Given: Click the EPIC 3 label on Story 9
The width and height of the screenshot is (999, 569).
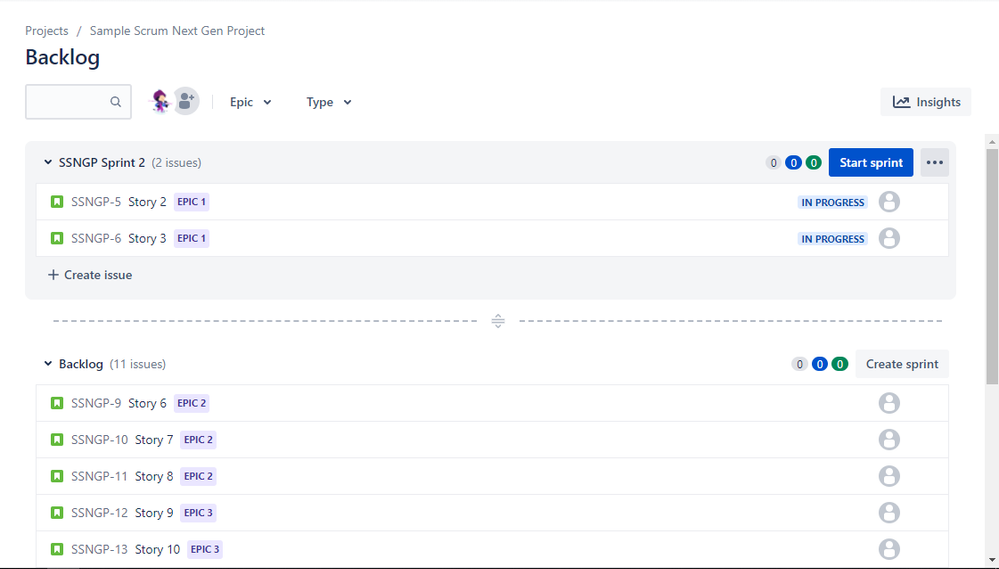Looking at the screenshot, I should [198, 512].
